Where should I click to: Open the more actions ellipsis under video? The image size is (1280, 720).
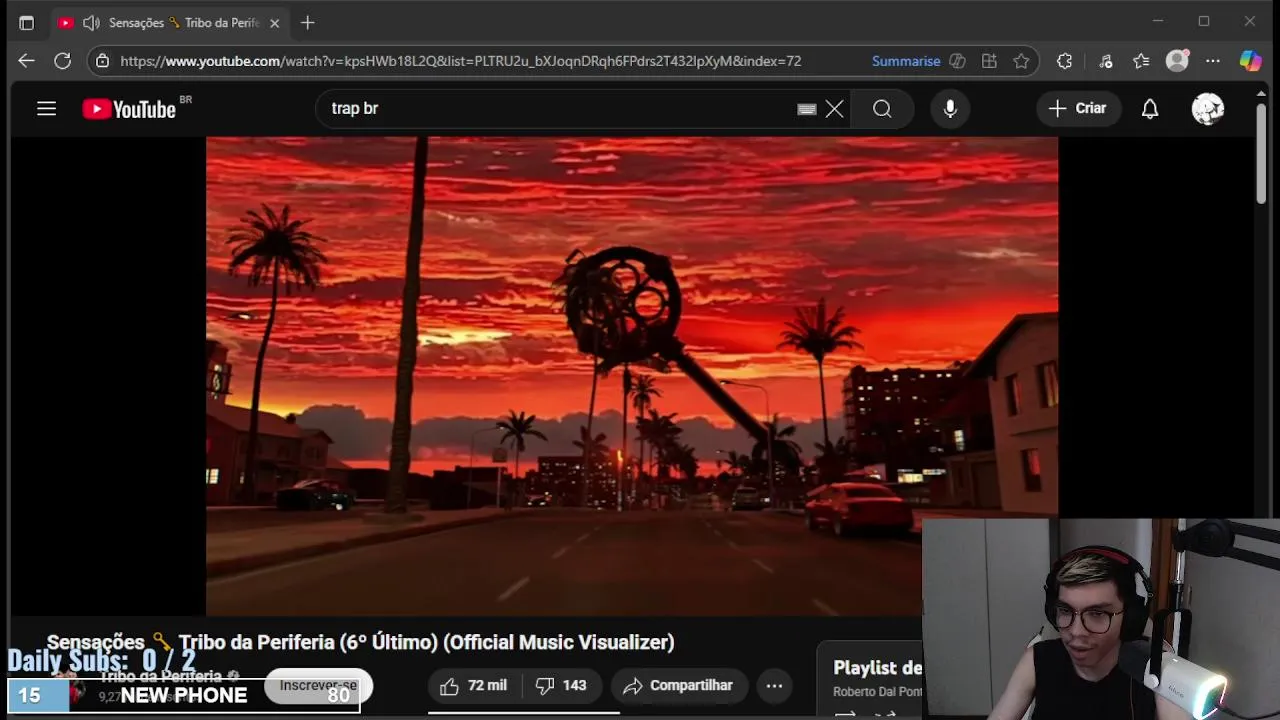point(774,685)
